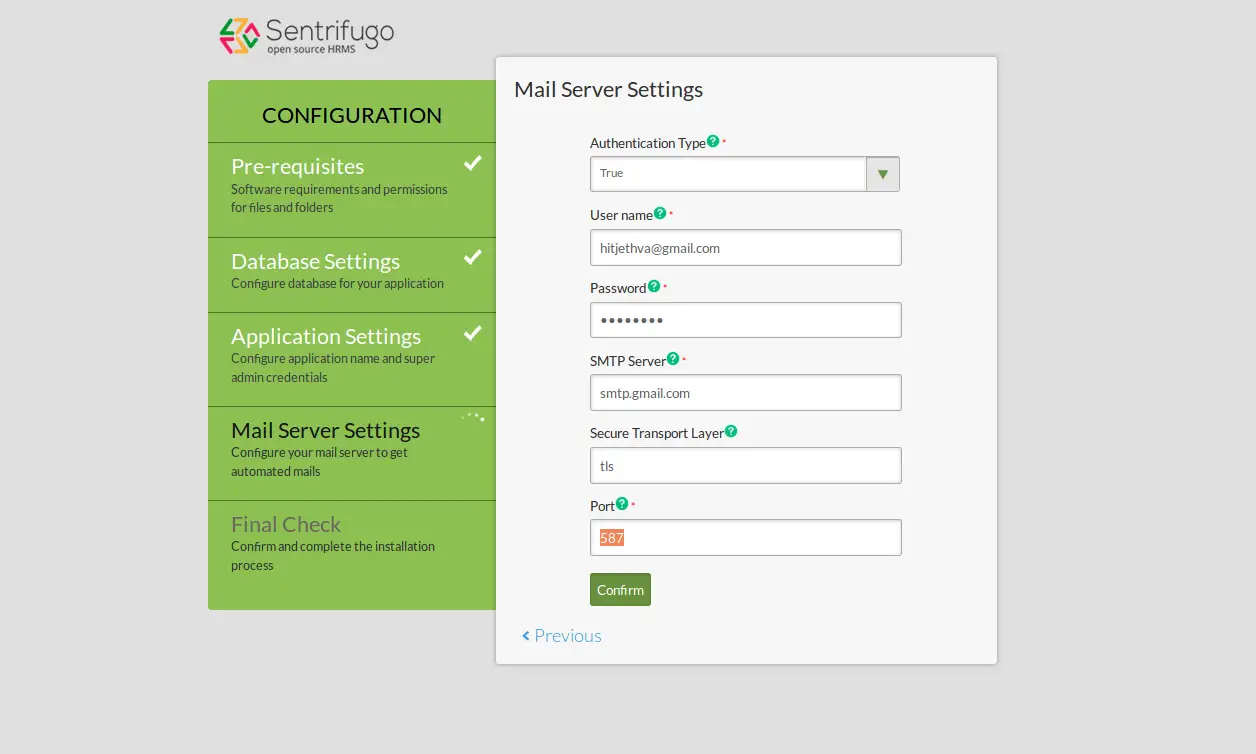Select the Authentication Type combo box showing True

tap(745, 174)
